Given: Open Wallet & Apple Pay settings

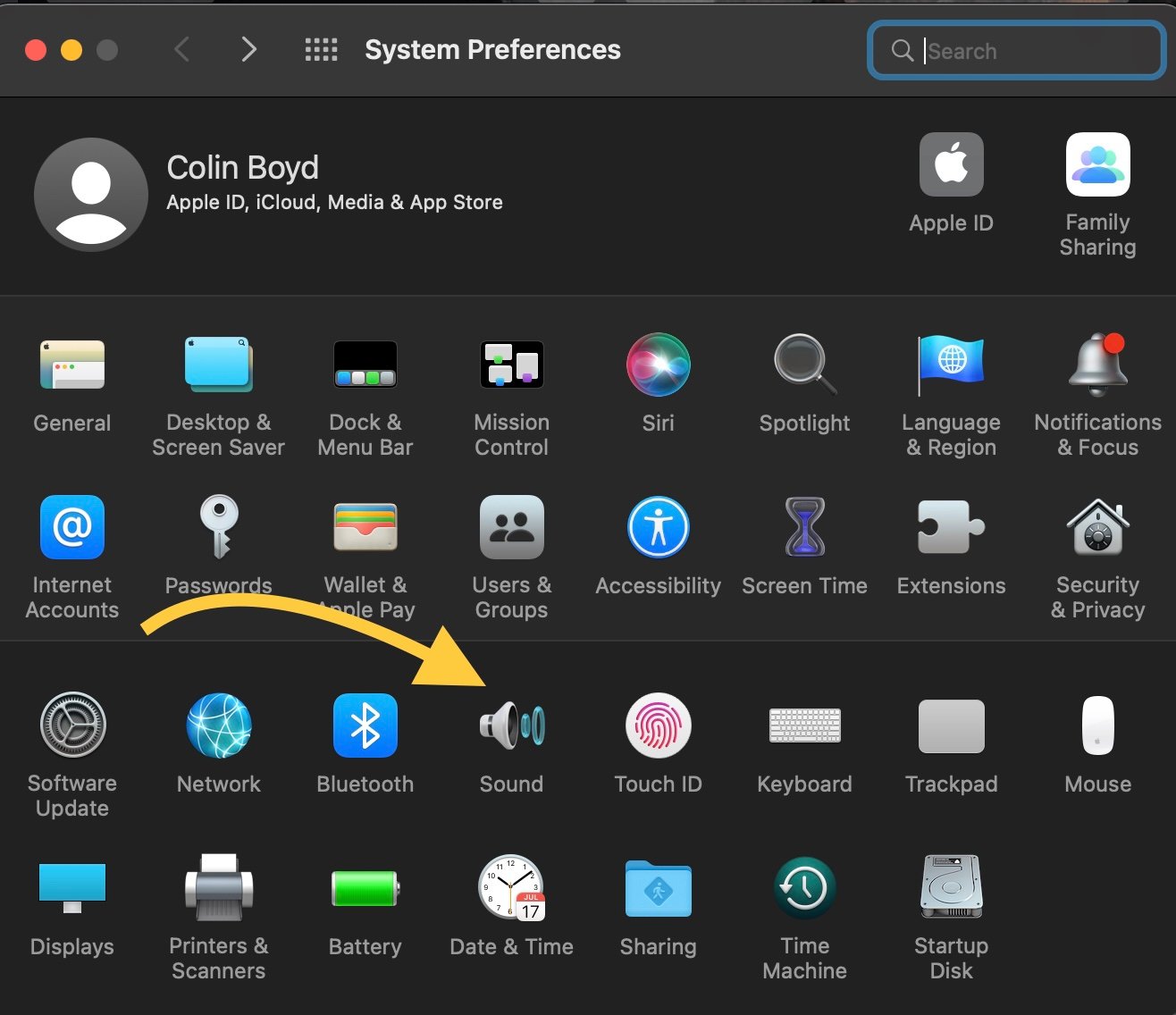Looking at the screenshot, I should pyautogui.click(x=365, y=527).
